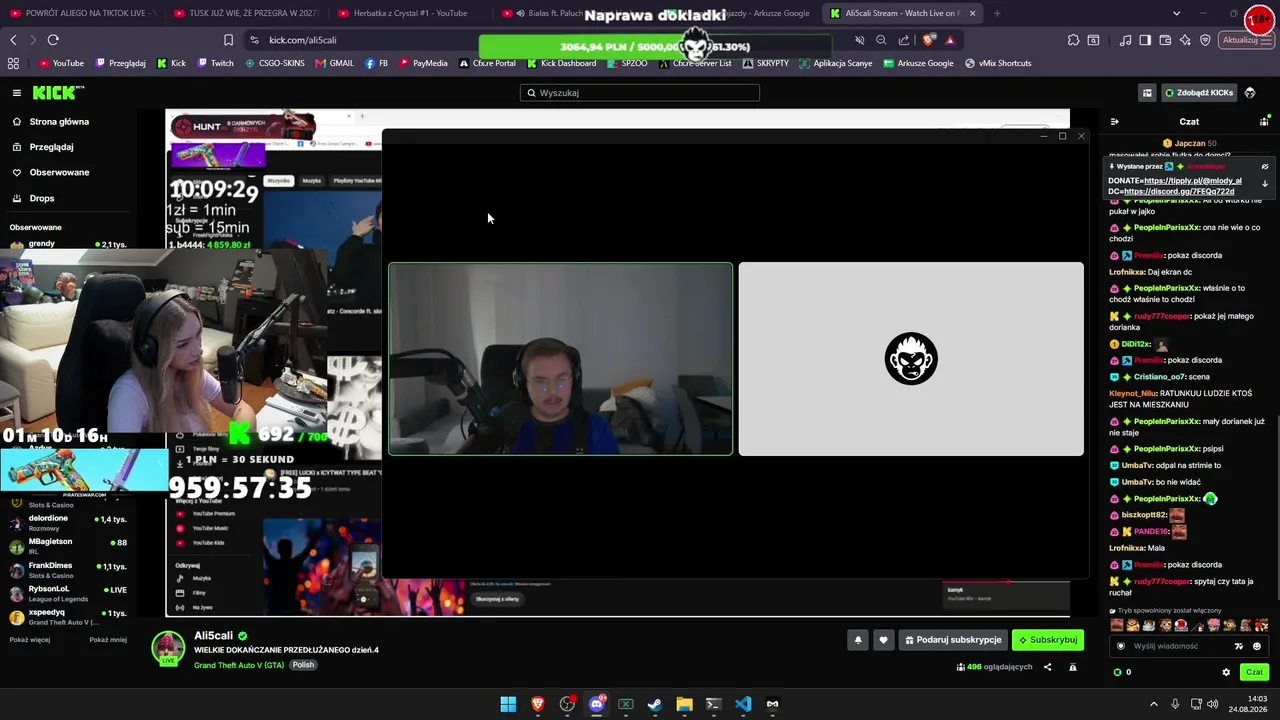Send message with green Czat button
The image size is (1280, 720).
click(1254, 672)
